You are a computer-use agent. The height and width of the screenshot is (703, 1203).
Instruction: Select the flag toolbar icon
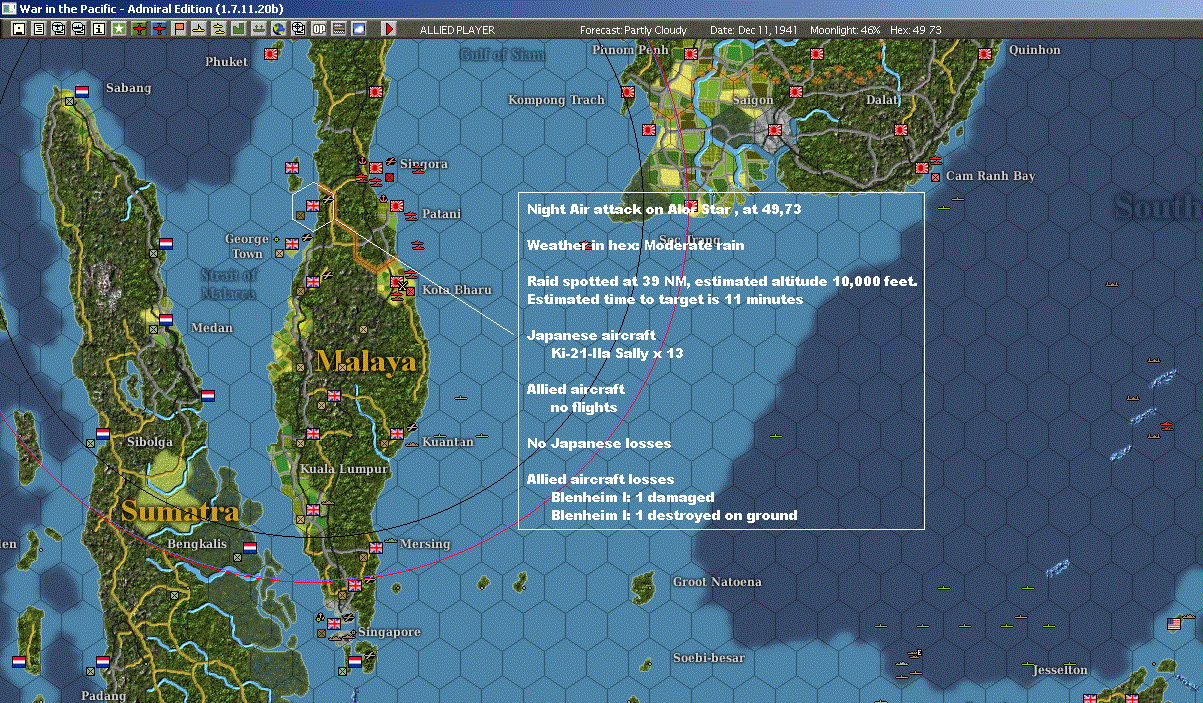coord(179,29)
